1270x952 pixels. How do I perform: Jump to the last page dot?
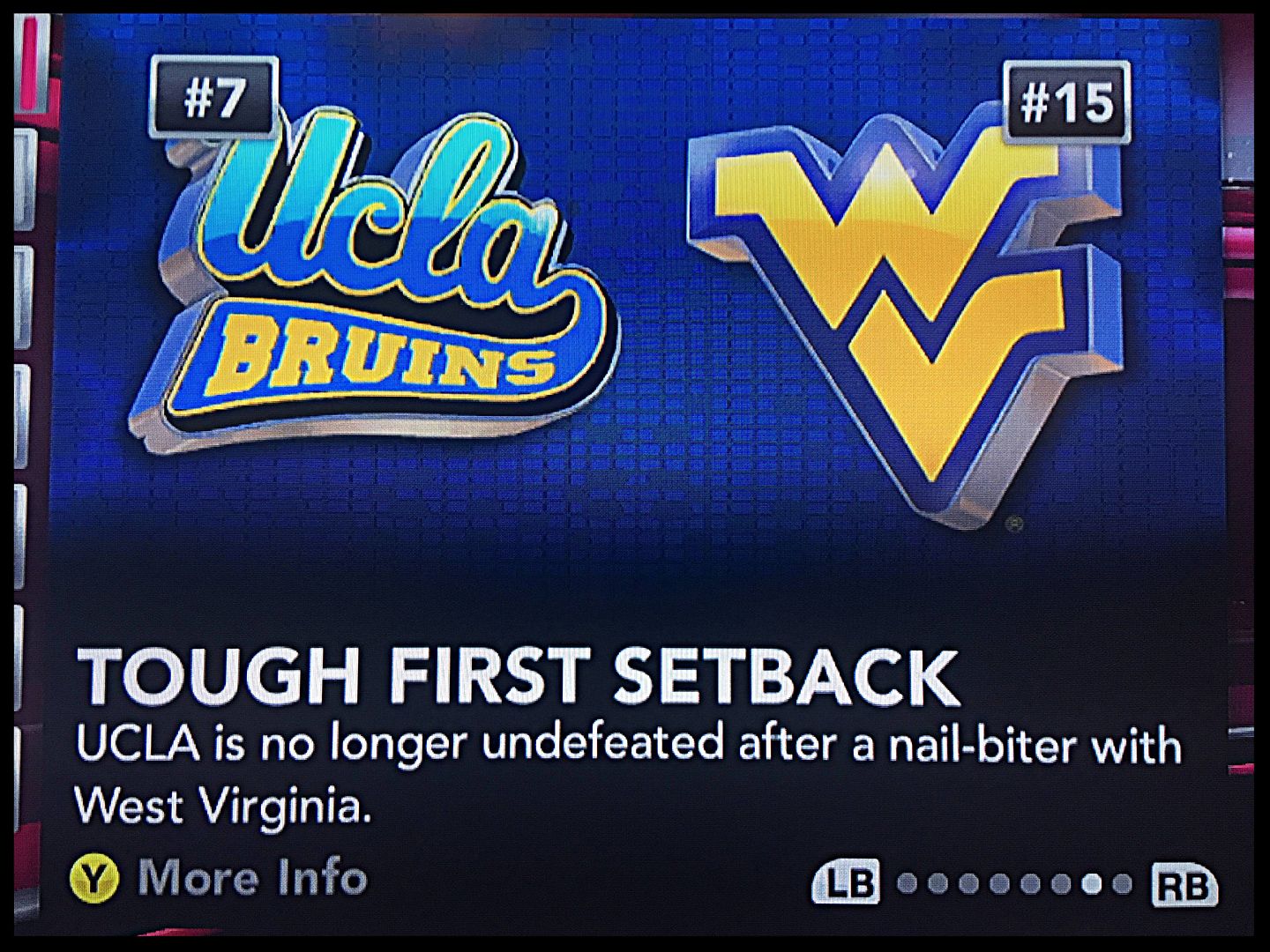(1122, 883)
